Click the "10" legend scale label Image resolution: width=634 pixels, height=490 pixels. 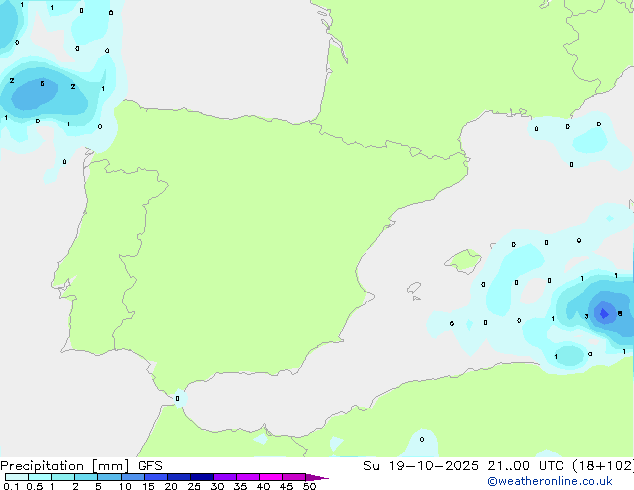[x=125, y=486]
